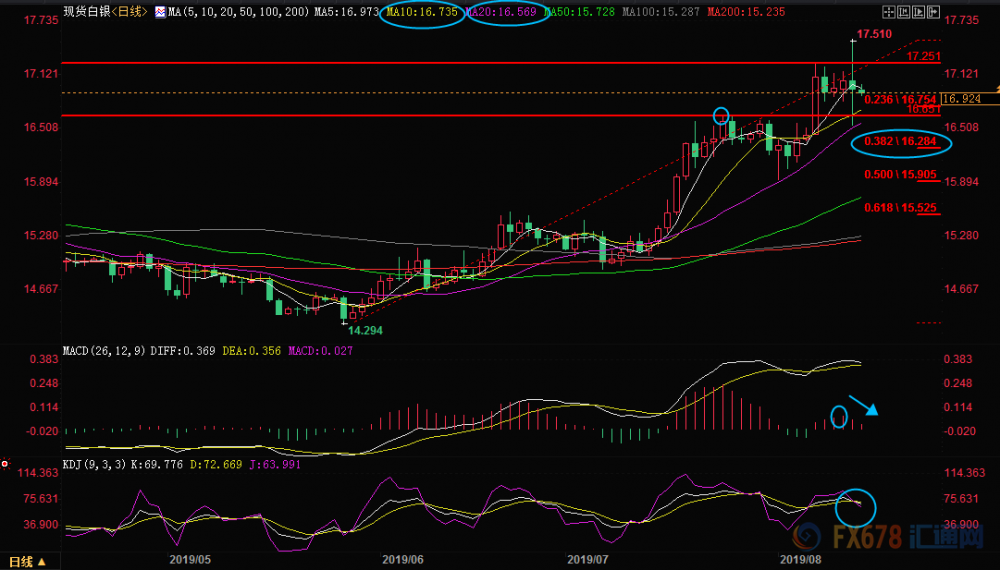Click the 17.251 resistance line label
This screenshot has width=1000, height=570.
tap(923, 56)
